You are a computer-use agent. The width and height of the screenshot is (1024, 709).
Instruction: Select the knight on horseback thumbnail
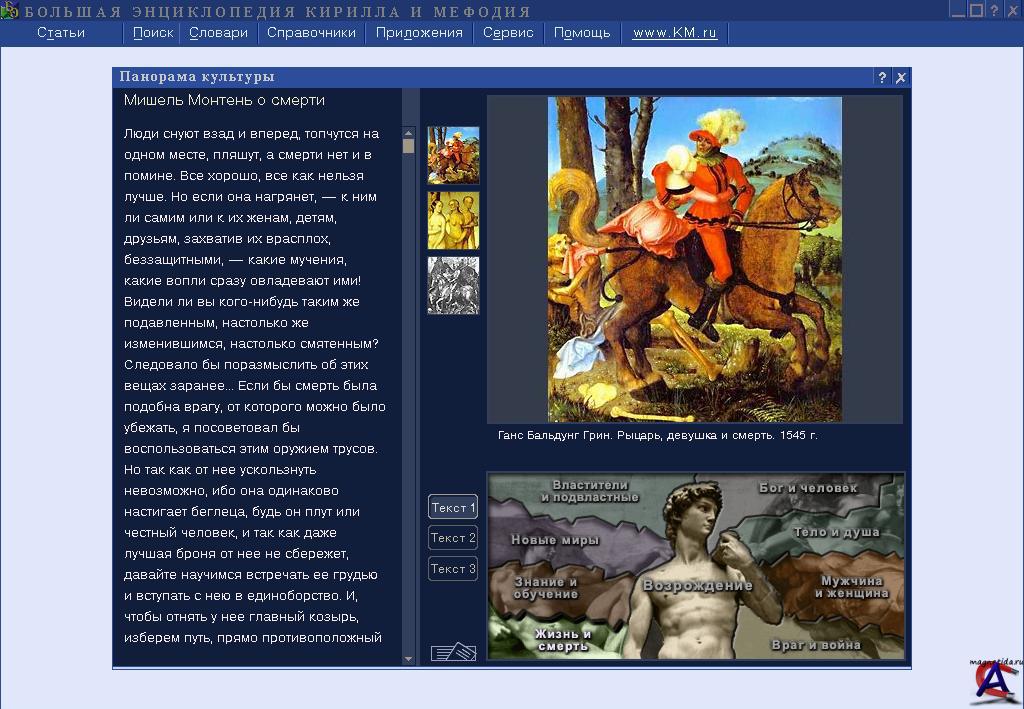click(453, 155)
